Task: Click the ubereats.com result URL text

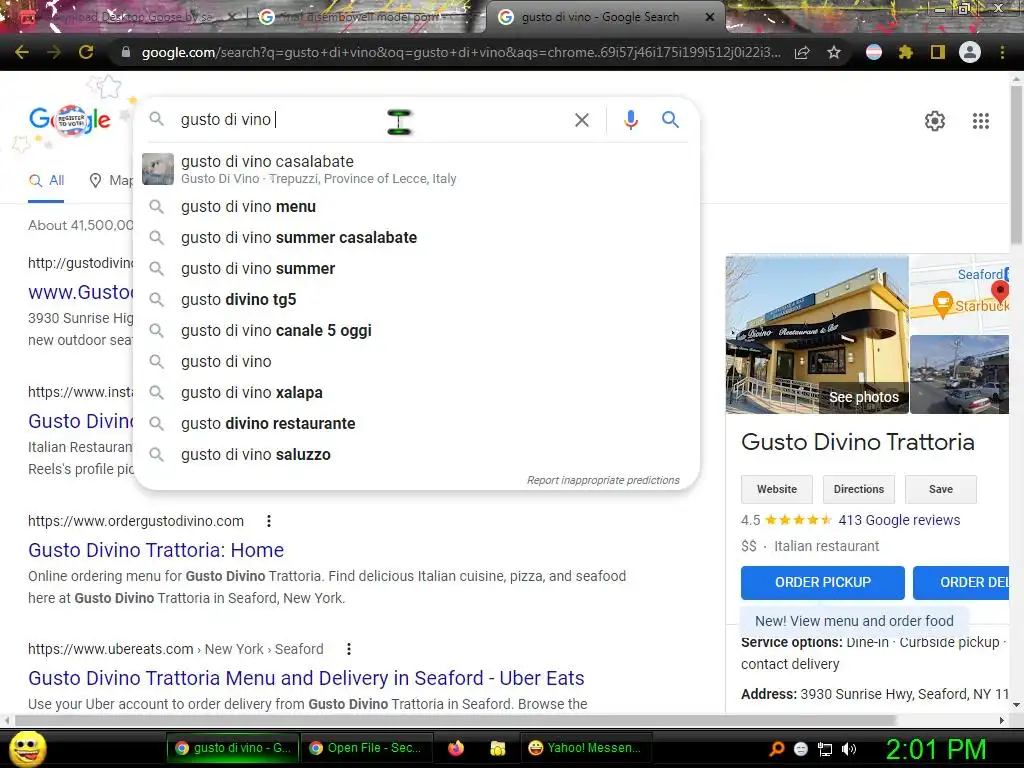Action: tap(176, 649)
